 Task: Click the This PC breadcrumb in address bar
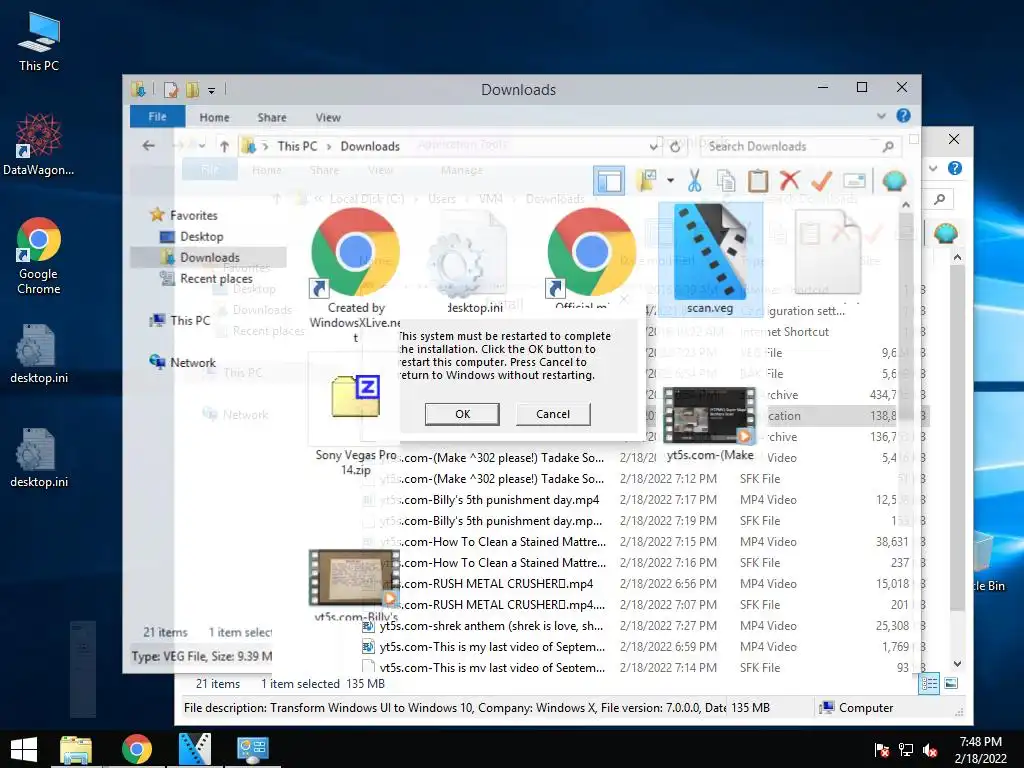[x=297, y=146]
